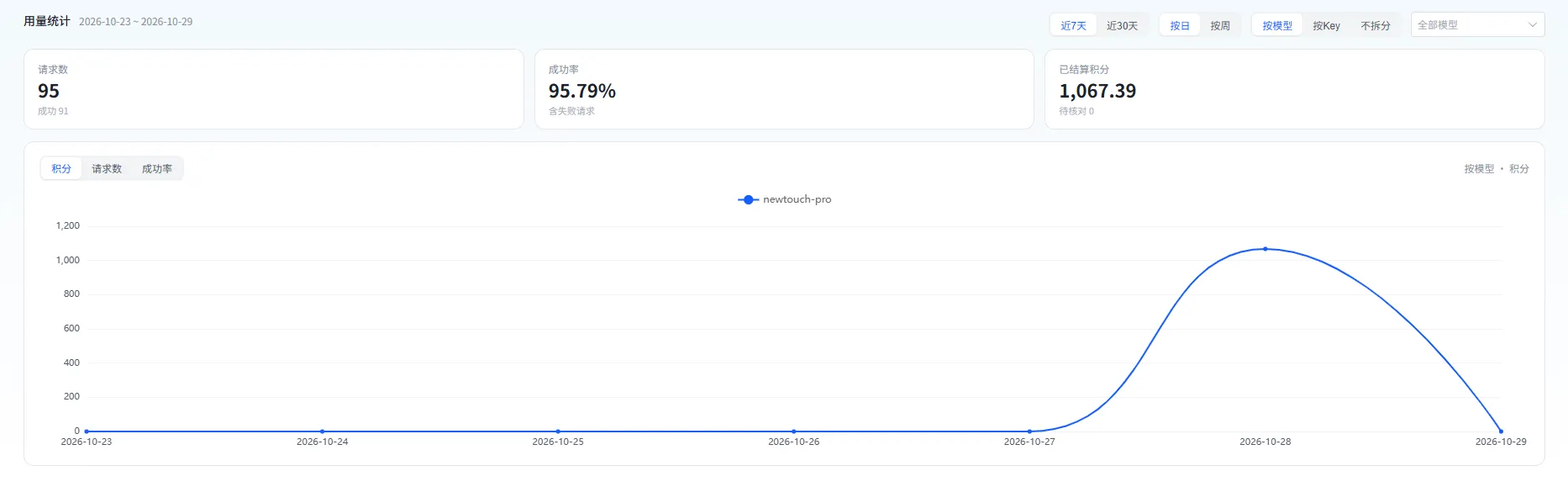This screenshot has height=487, width=1568.
Task: Click the 1,200 y-axis label
Action: [68, 225]
